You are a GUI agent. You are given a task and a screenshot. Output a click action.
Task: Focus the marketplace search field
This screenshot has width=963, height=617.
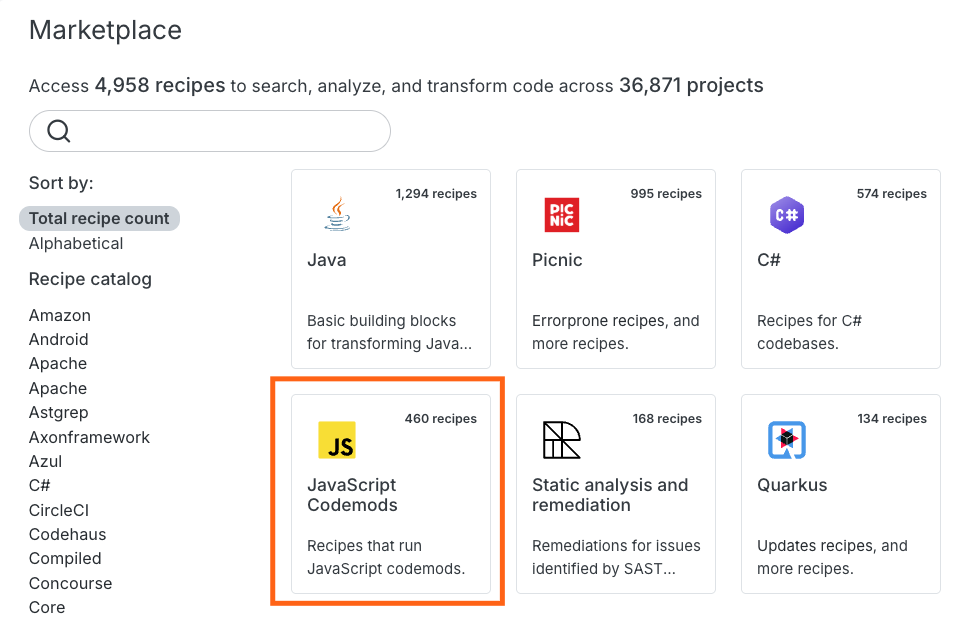pyautogui.click(x=225, y=131)
